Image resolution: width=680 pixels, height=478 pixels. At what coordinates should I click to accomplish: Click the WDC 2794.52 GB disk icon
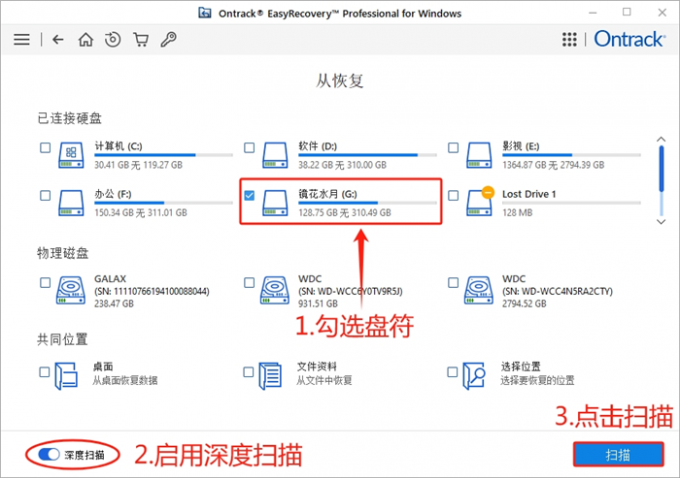click(x=478, y=290)
